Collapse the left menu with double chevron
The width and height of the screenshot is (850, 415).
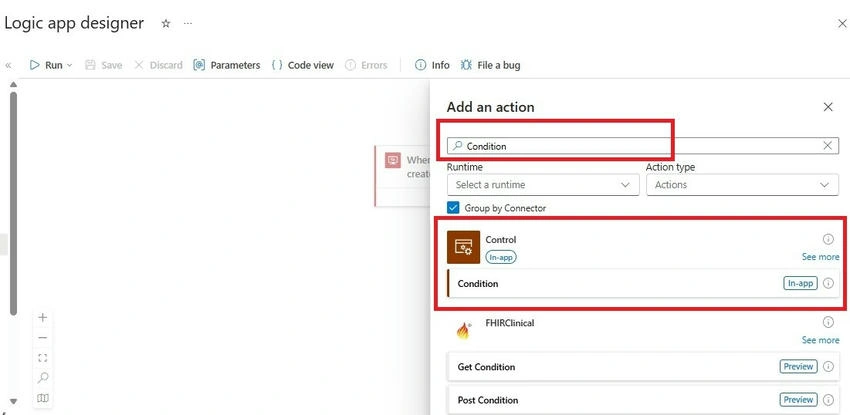(8, 66)
